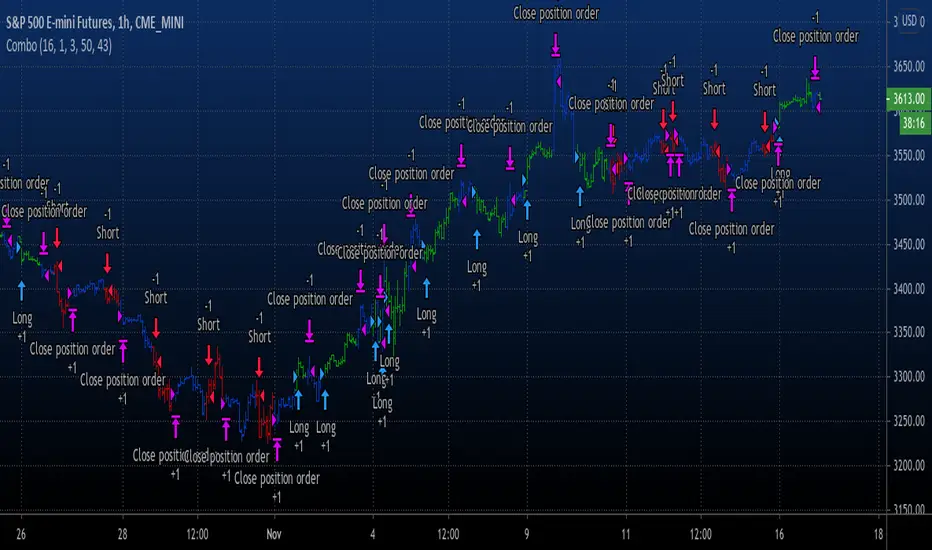Click the magenta Close position arrow at chart peak
This screenshot has height=550, width=932.
555,45
